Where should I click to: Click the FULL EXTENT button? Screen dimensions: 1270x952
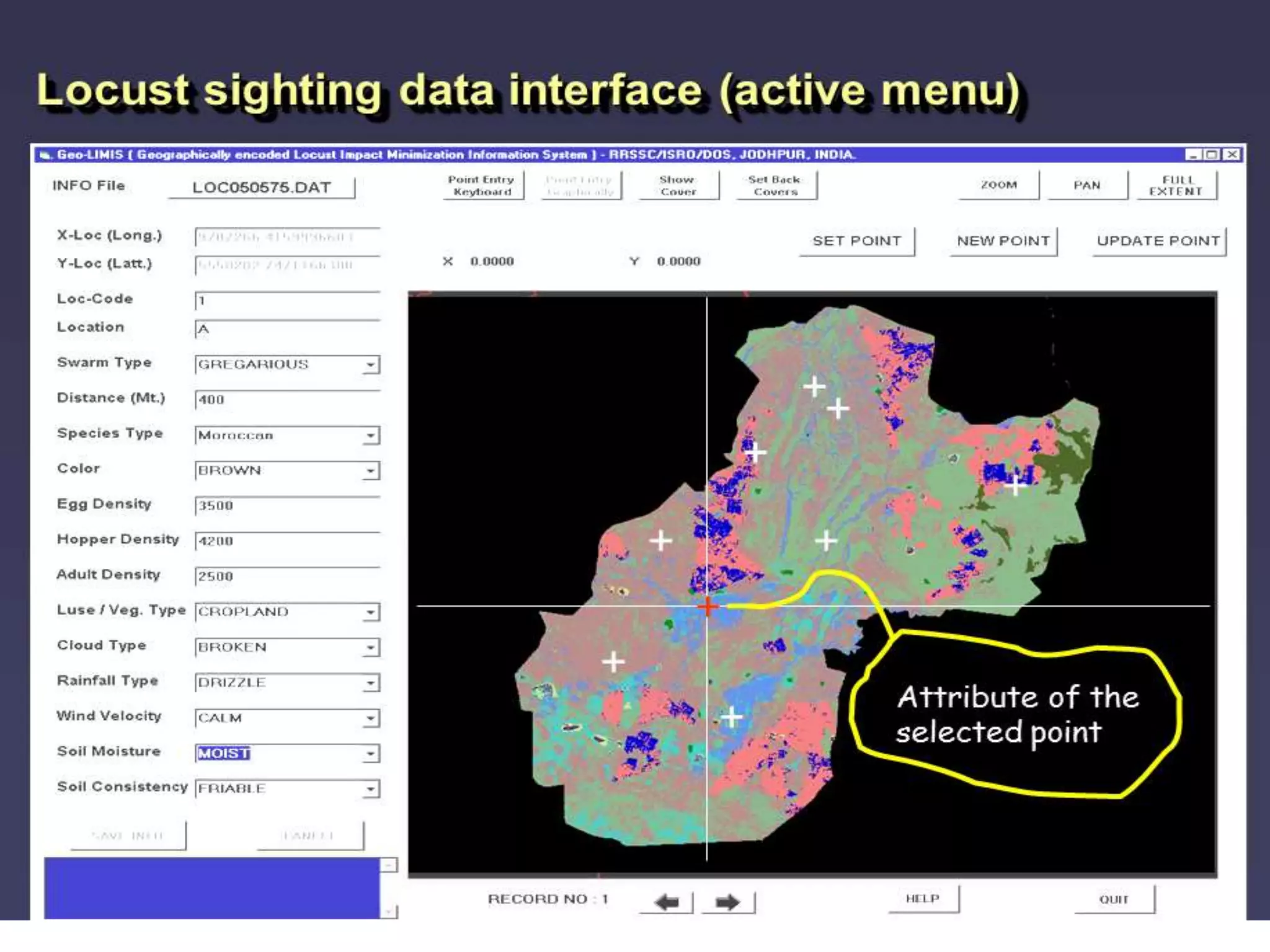(x=1176, y=185)
